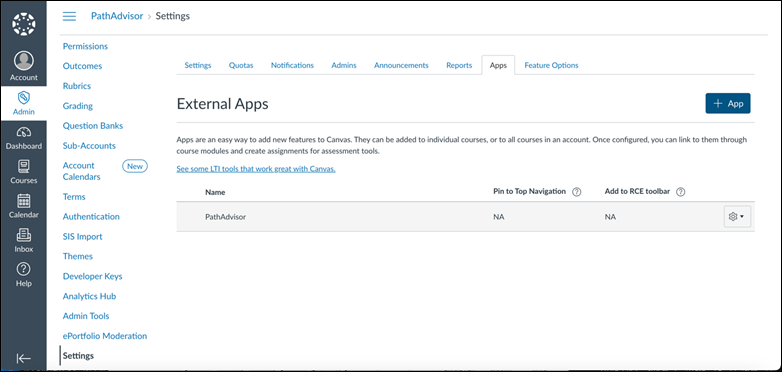Select Settings in the account menu
The height and width of the screenshot is (372, 782).
[78, 356]
